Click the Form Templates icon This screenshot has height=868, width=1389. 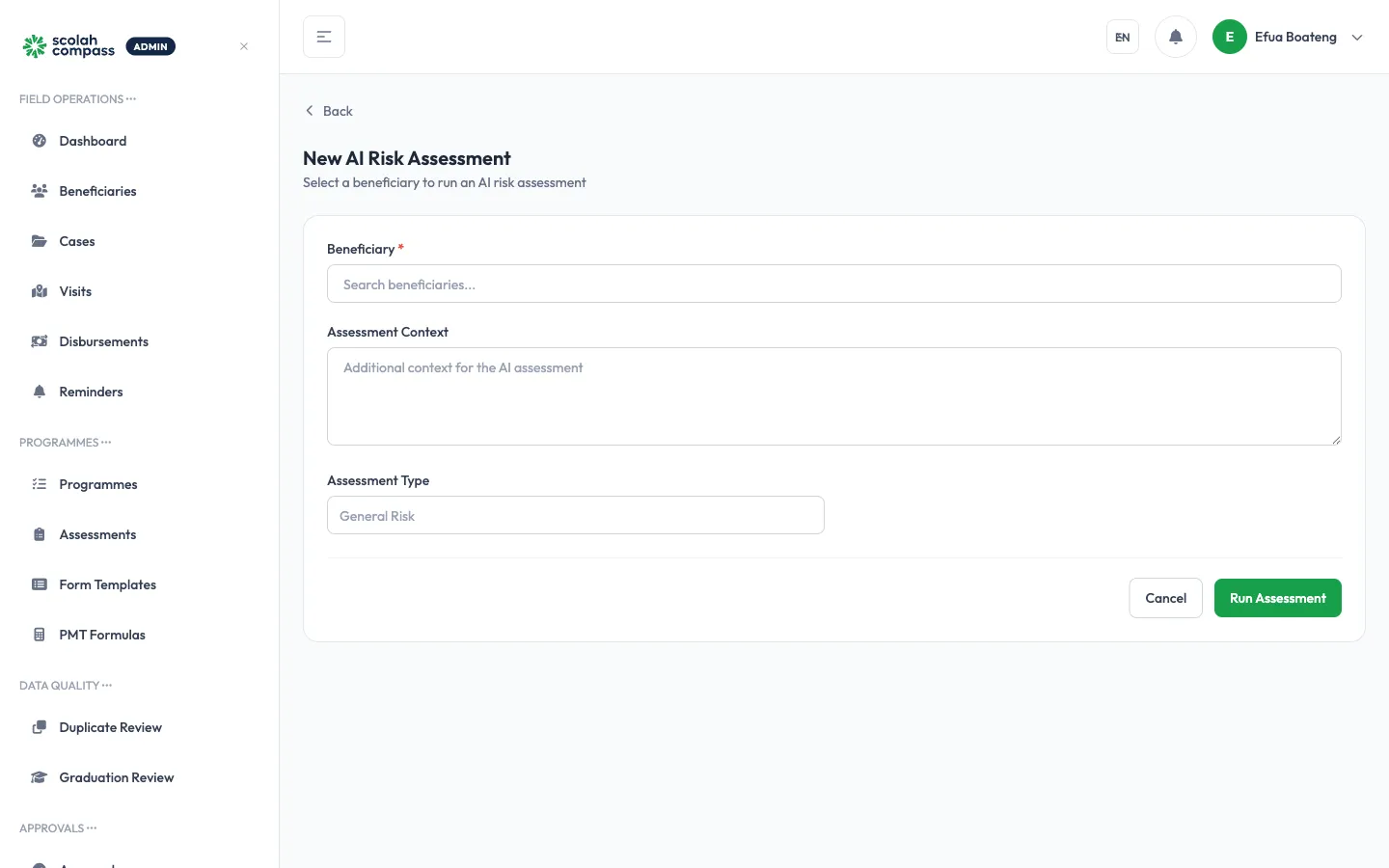coord(40,584)
